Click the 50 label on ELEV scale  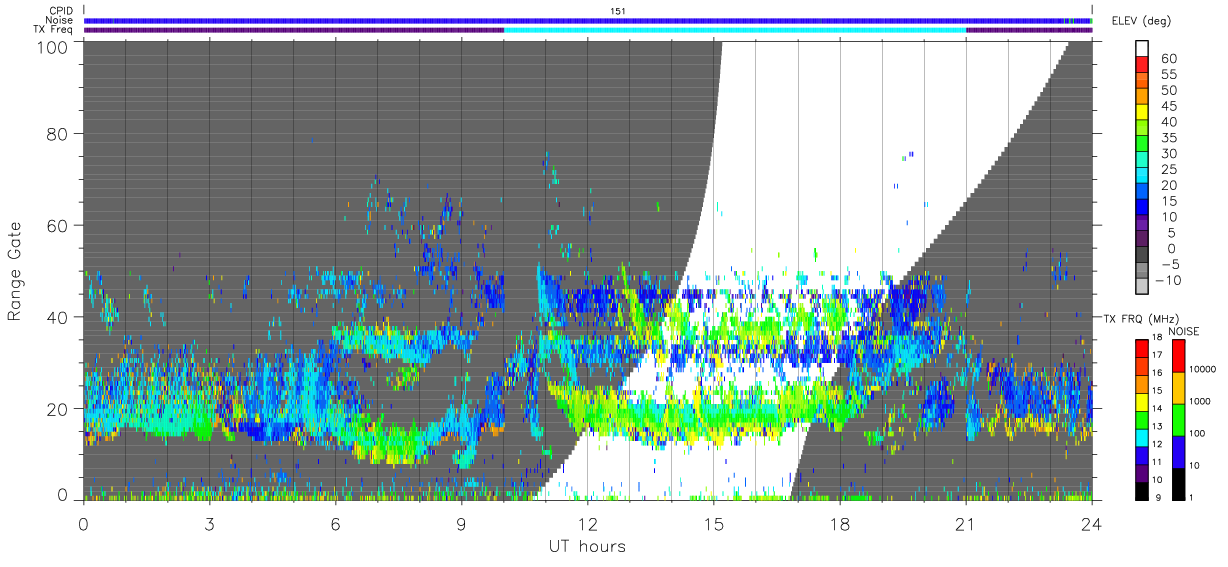pos(1167,90)
